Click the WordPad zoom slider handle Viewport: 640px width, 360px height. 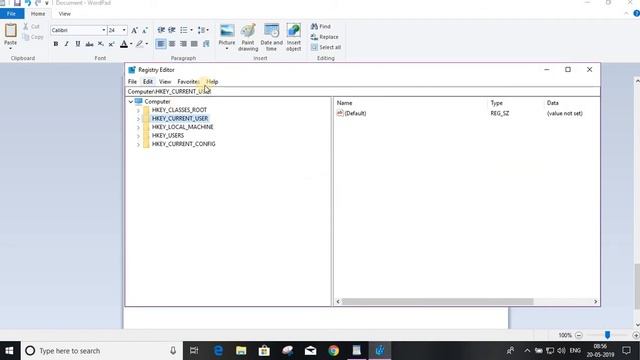(x=607, y=335)
